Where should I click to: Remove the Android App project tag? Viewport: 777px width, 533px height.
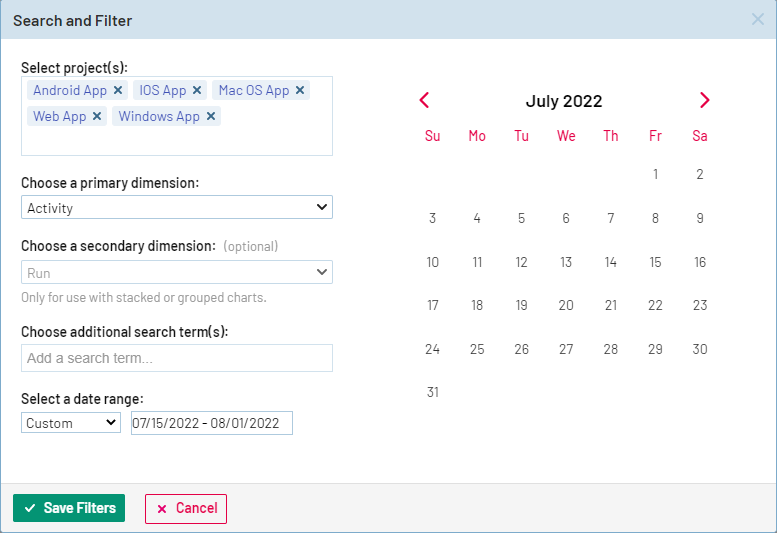pos(118,90)
